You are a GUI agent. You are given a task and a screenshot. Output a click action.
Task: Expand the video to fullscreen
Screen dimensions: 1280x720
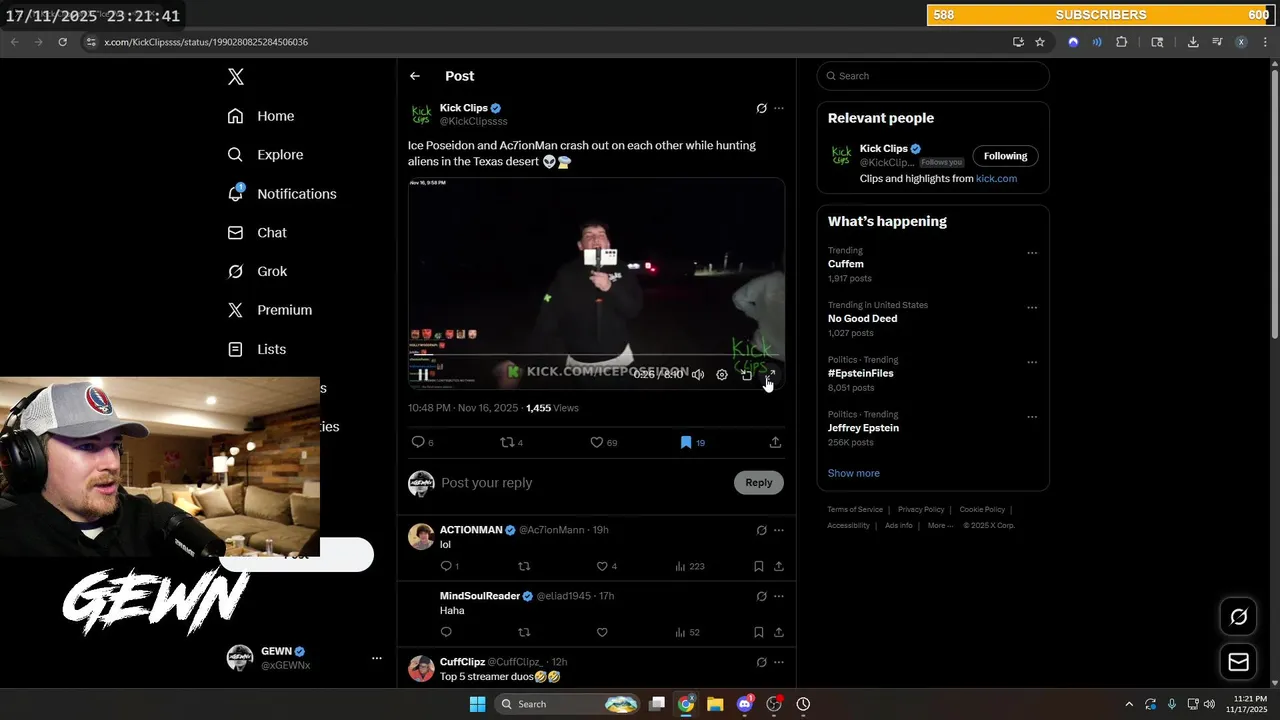click(770, 375)
